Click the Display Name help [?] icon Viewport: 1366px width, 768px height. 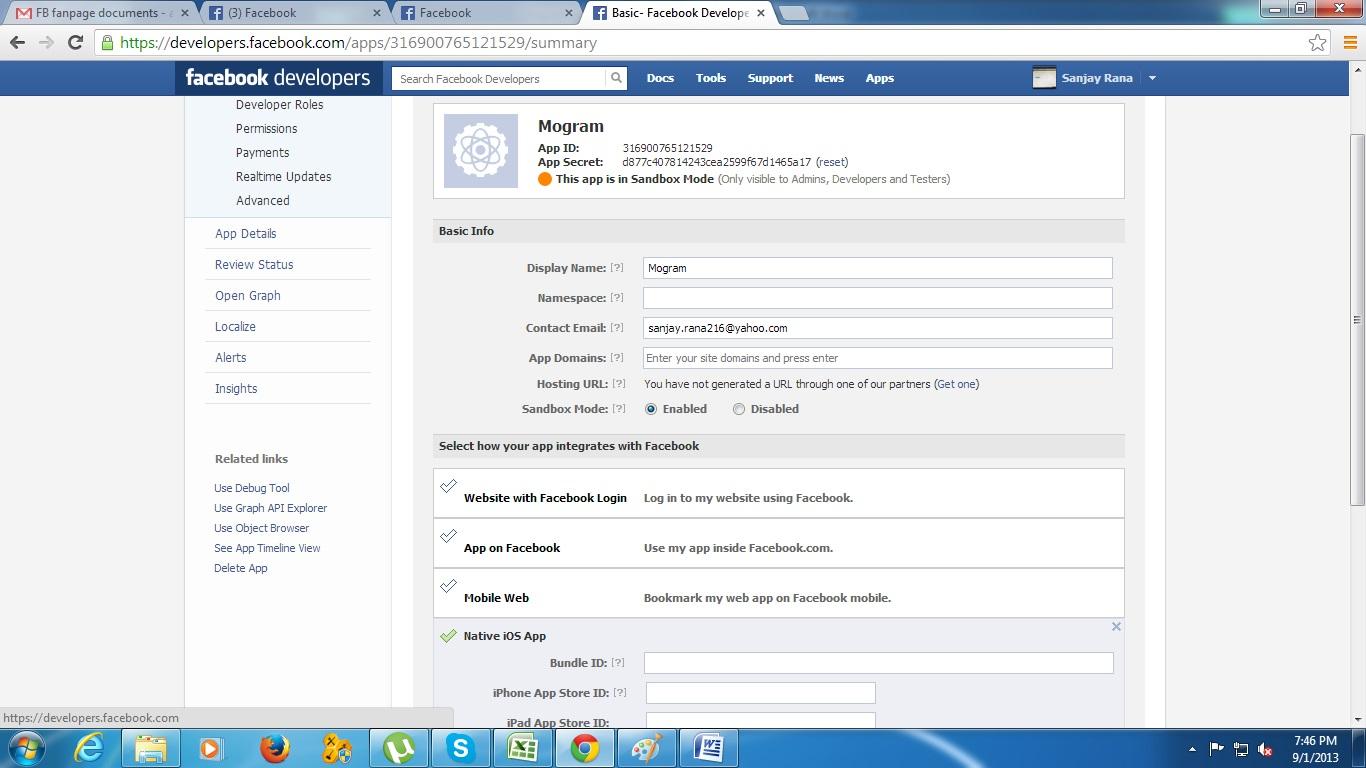coord(617,268)
